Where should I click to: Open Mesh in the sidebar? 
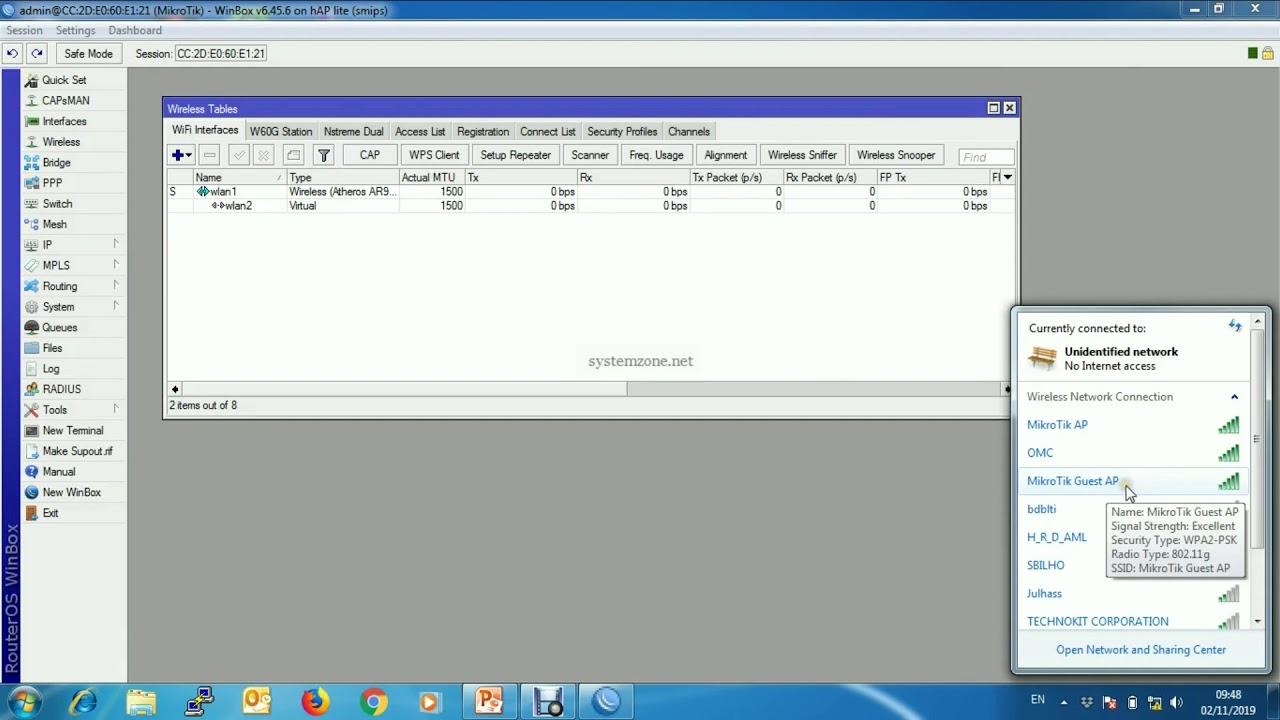point(54,224)
